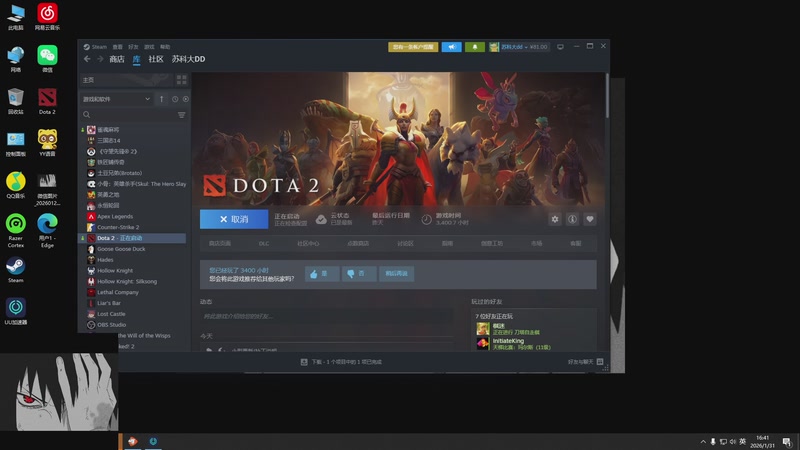
Task: Open Friends & Chat icon at bottom right
Action: 600,362
